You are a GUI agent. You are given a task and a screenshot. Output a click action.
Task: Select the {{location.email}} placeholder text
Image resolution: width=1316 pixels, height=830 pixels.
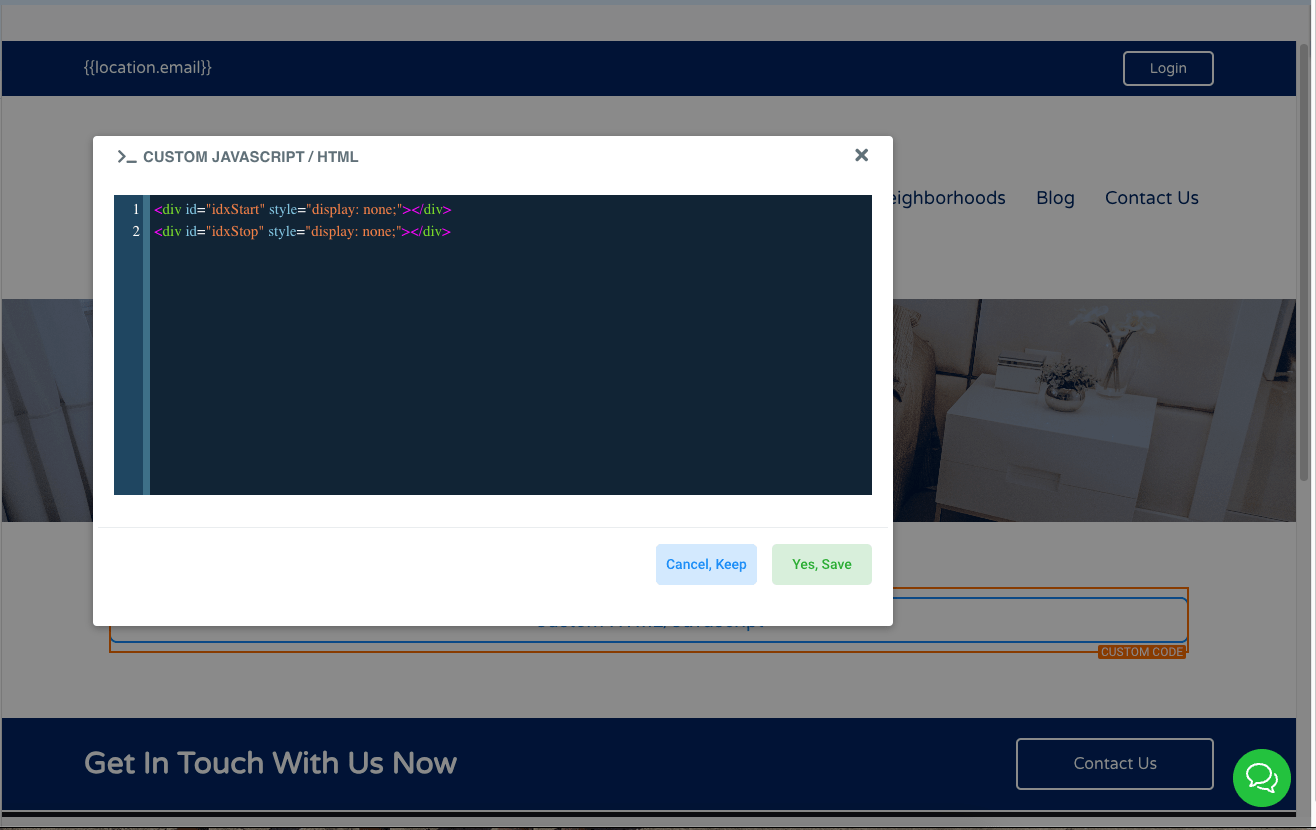(148, 68)
